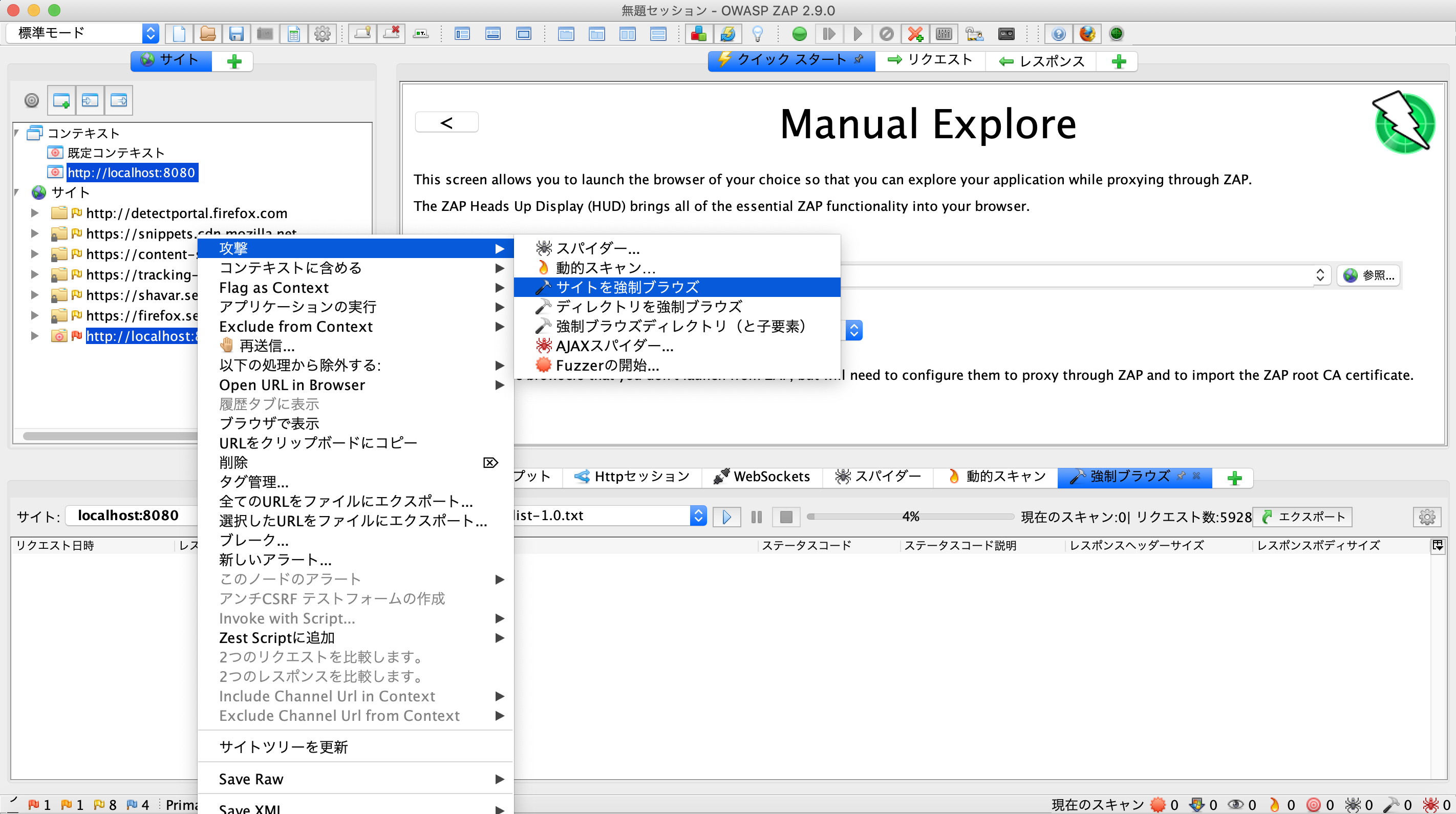Start forced browse play button
The image size is (1456, 814).
pyautogui.click(x=727, y=517)
